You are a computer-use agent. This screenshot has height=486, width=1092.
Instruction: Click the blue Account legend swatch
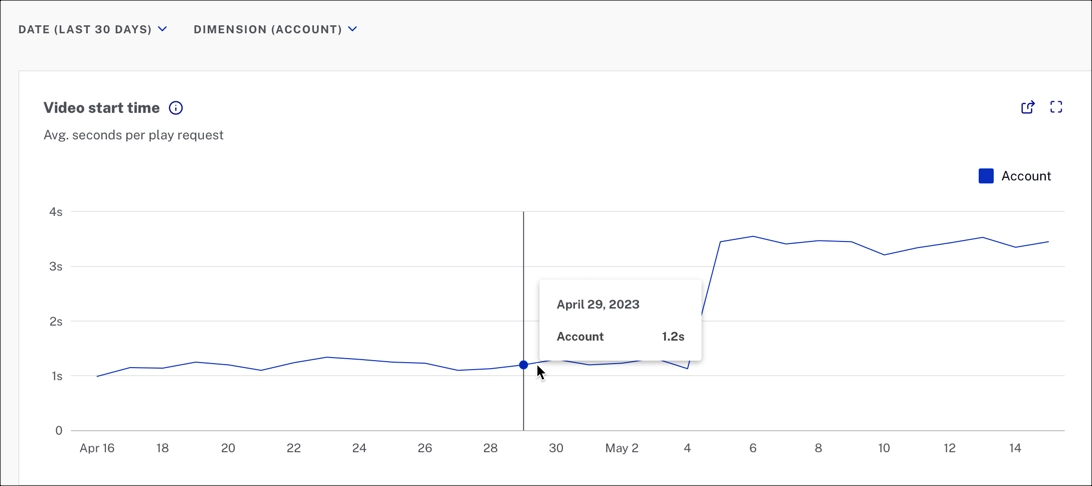tap(986, 176)
